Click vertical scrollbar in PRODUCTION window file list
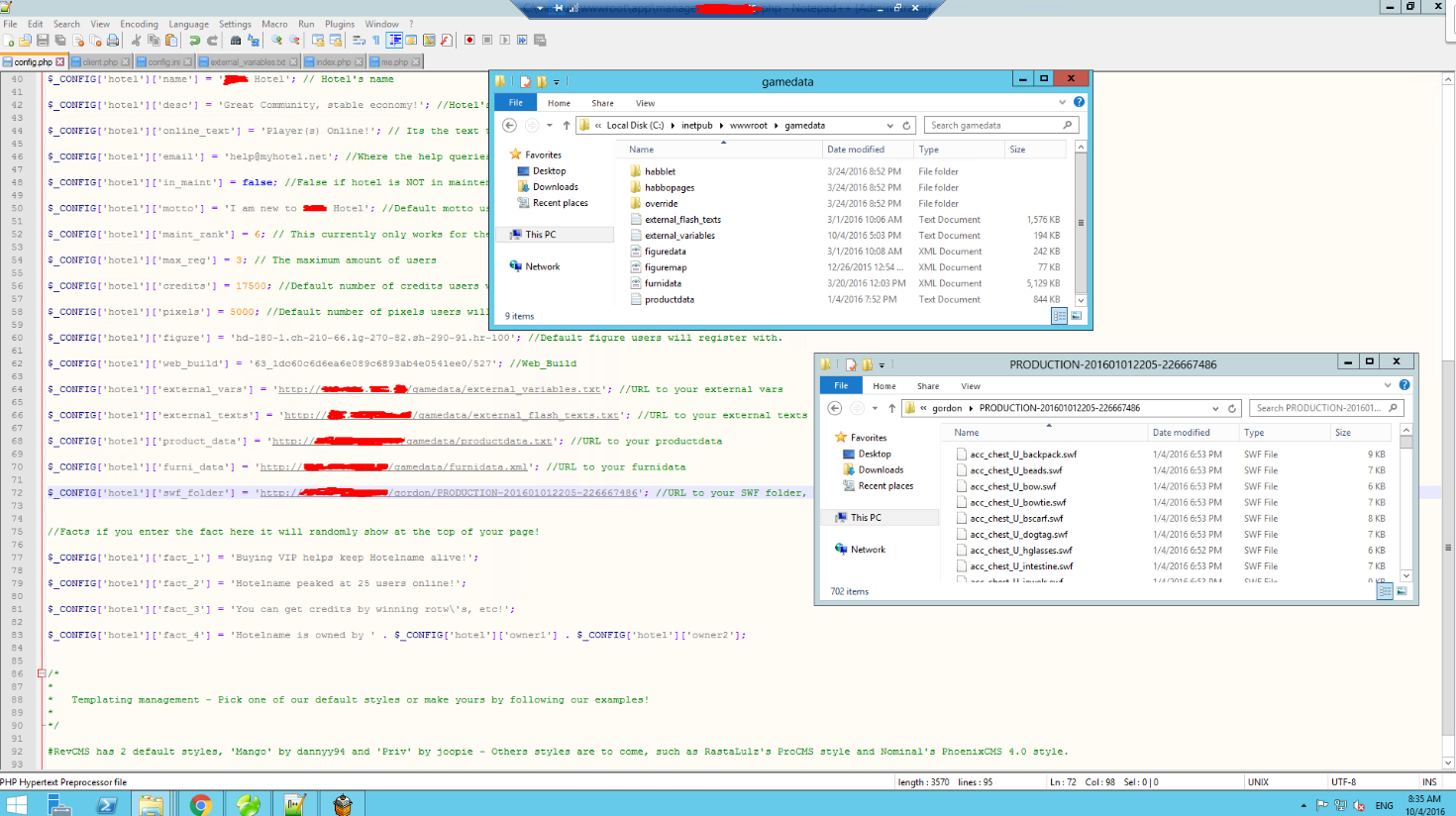The height and width of the screenshot is (816, 1456). (x=1405, y=503)
